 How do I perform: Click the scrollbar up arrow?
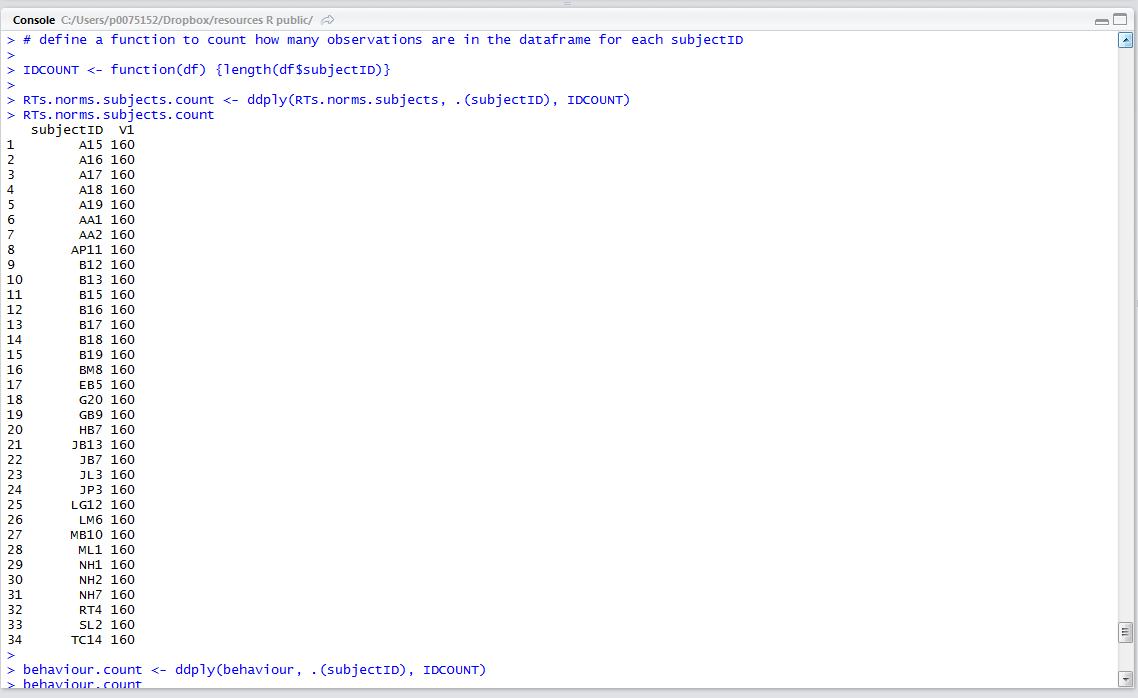1125,41
